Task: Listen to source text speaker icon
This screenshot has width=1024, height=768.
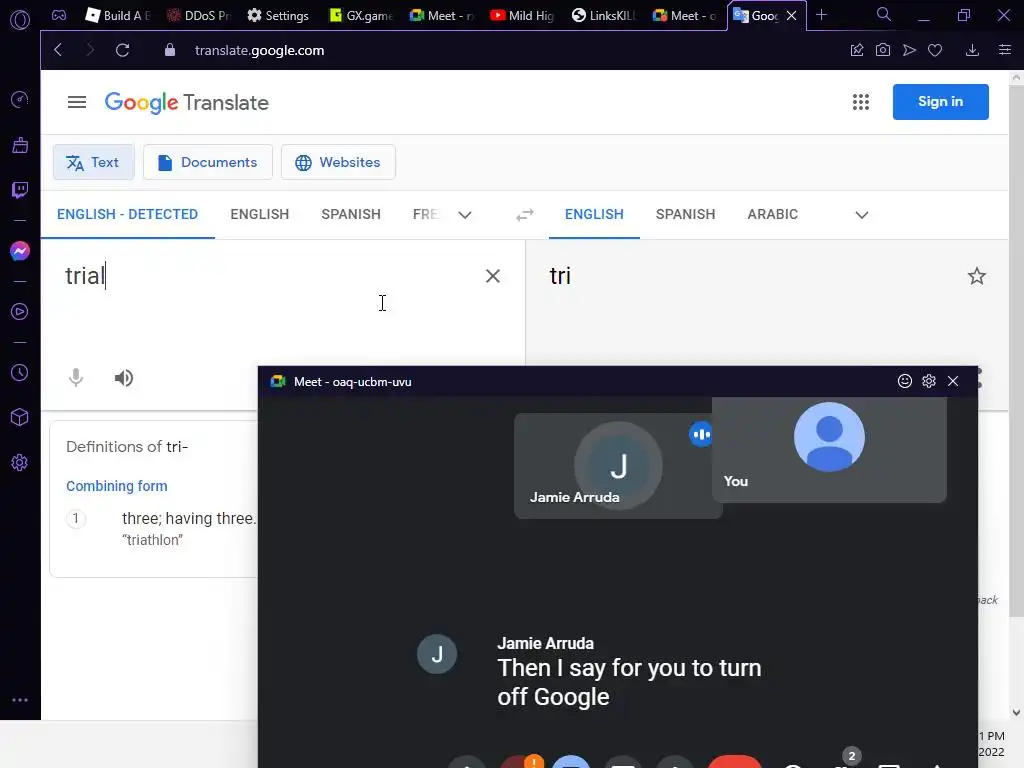Action: pyautogui.click(x=123, y=377)
